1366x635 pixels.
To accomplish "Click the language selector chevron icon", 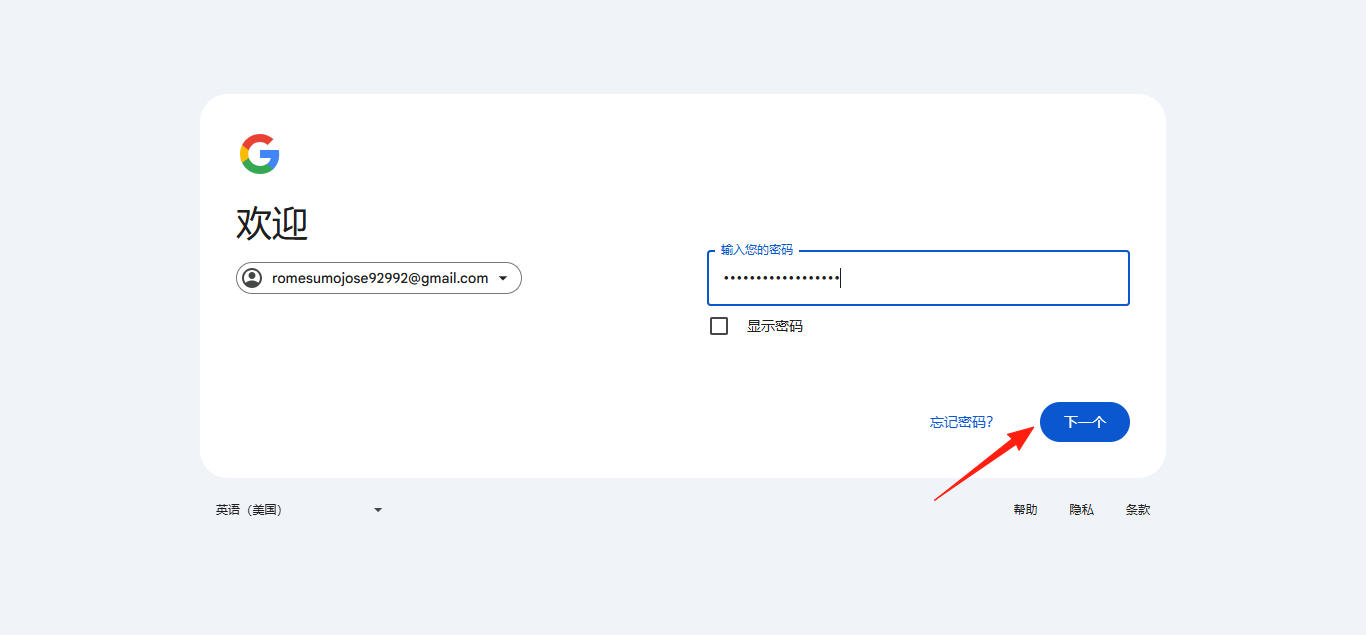I will [x=377, y=509].
